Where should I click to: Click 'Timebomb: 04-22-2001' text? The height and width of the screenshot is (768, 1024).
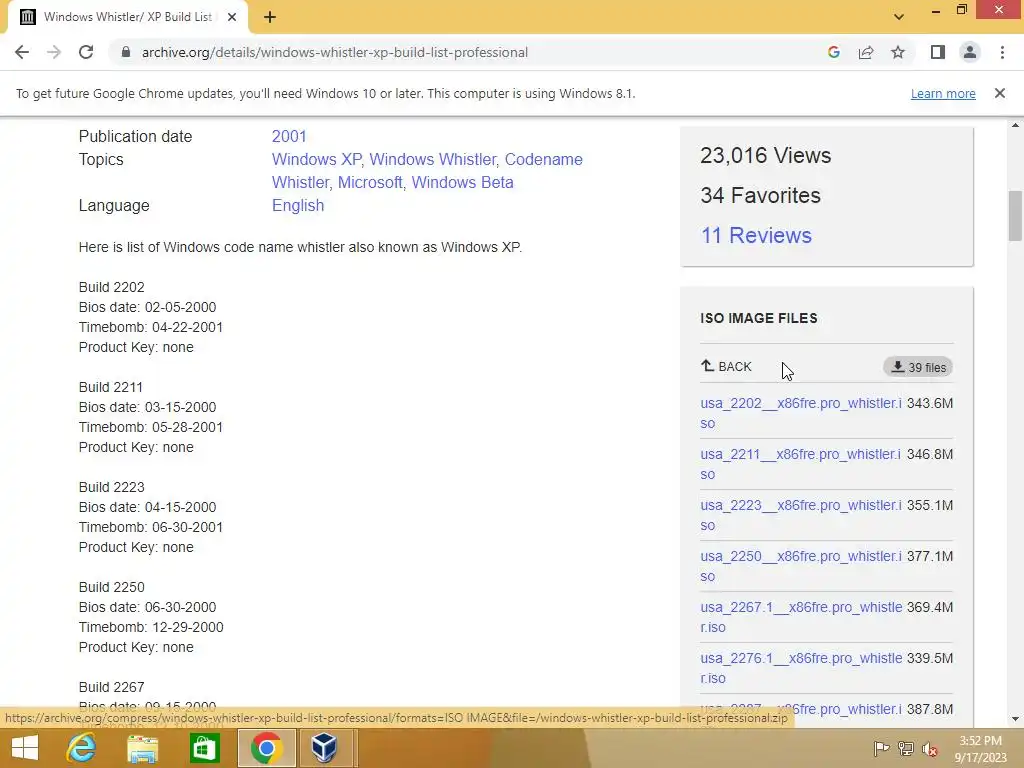click(x=151, y=327)
